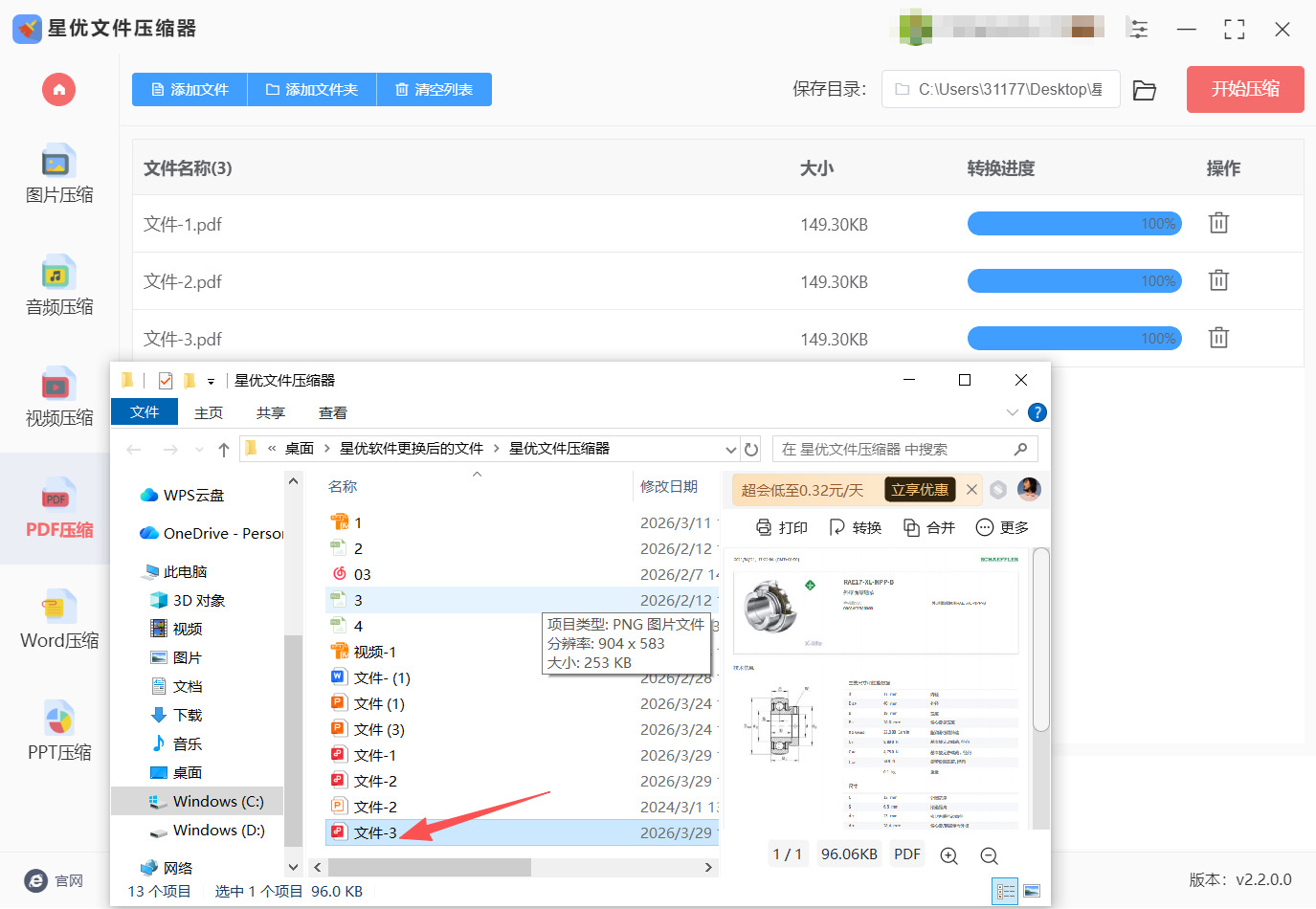Expand the Explorer ribbon chevron

click(x=1013, y=412)
